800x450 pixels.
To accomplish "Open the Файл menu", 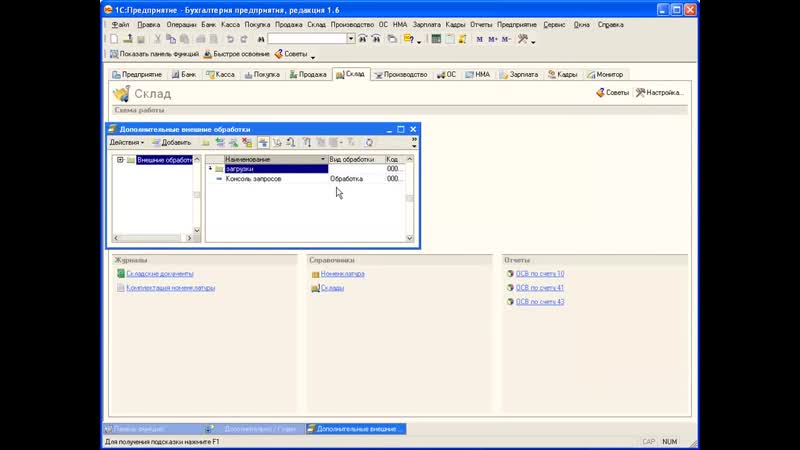I will tap(120, 24).
